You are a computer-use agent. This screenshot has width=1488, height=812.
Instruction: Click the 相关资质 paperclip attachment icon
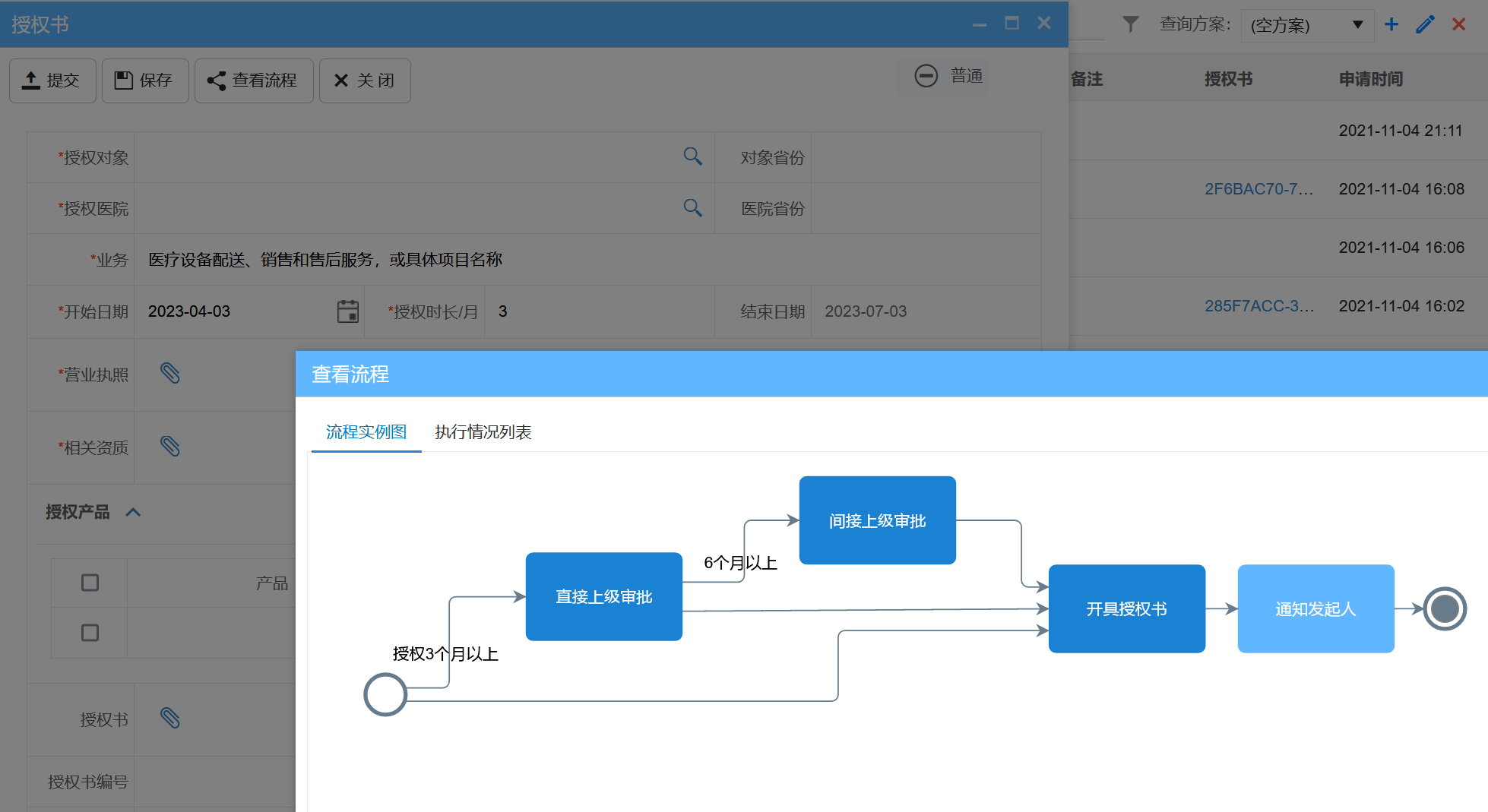170,447
